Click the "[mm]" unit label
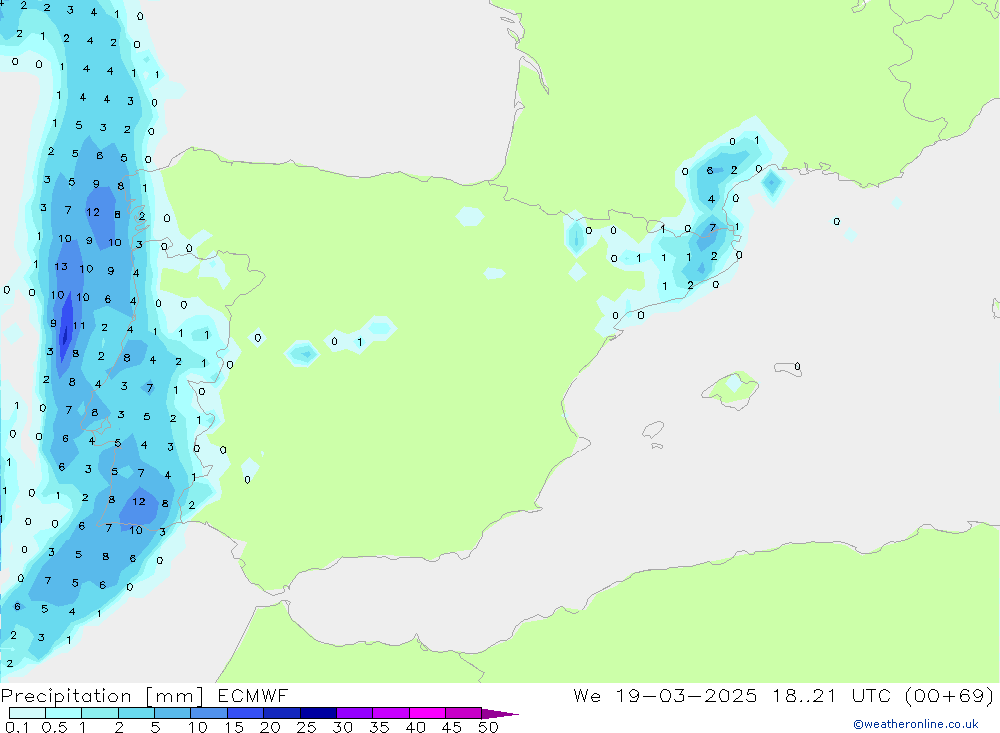 pyautogui.click(x=175, y=696)
